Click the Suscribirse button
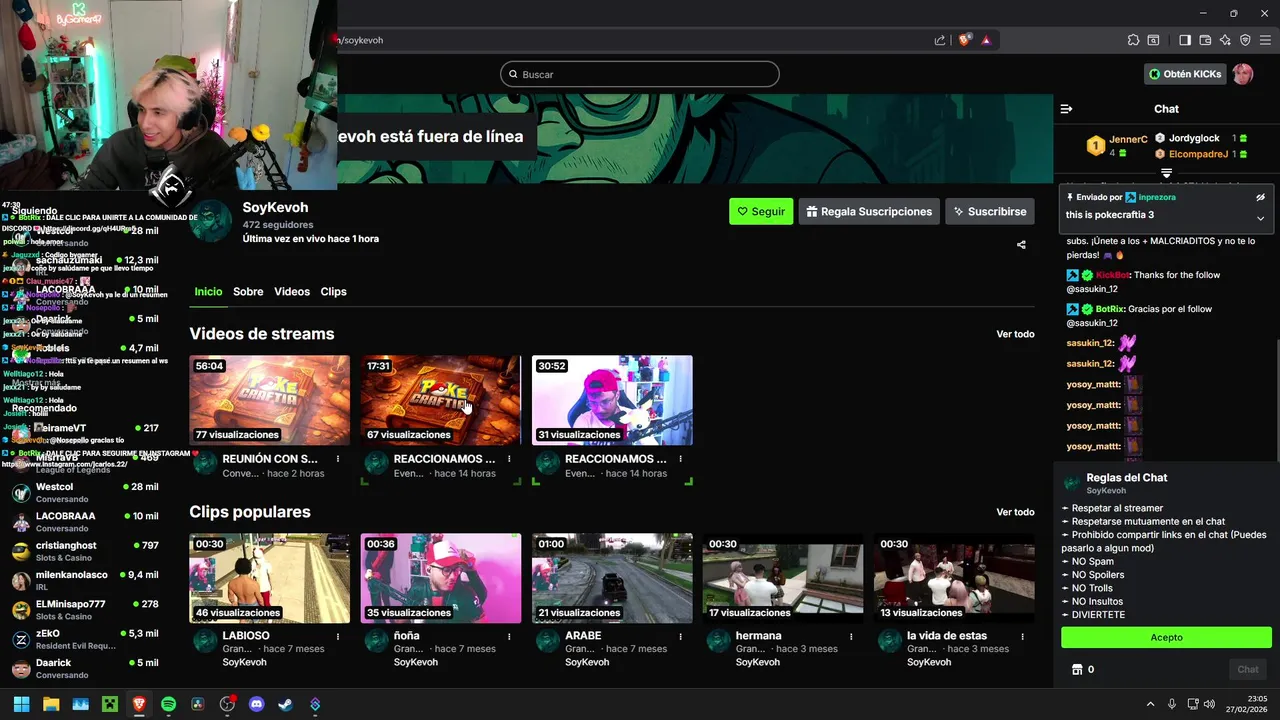This screenshot has width=1280, height=720. [990, 211]
